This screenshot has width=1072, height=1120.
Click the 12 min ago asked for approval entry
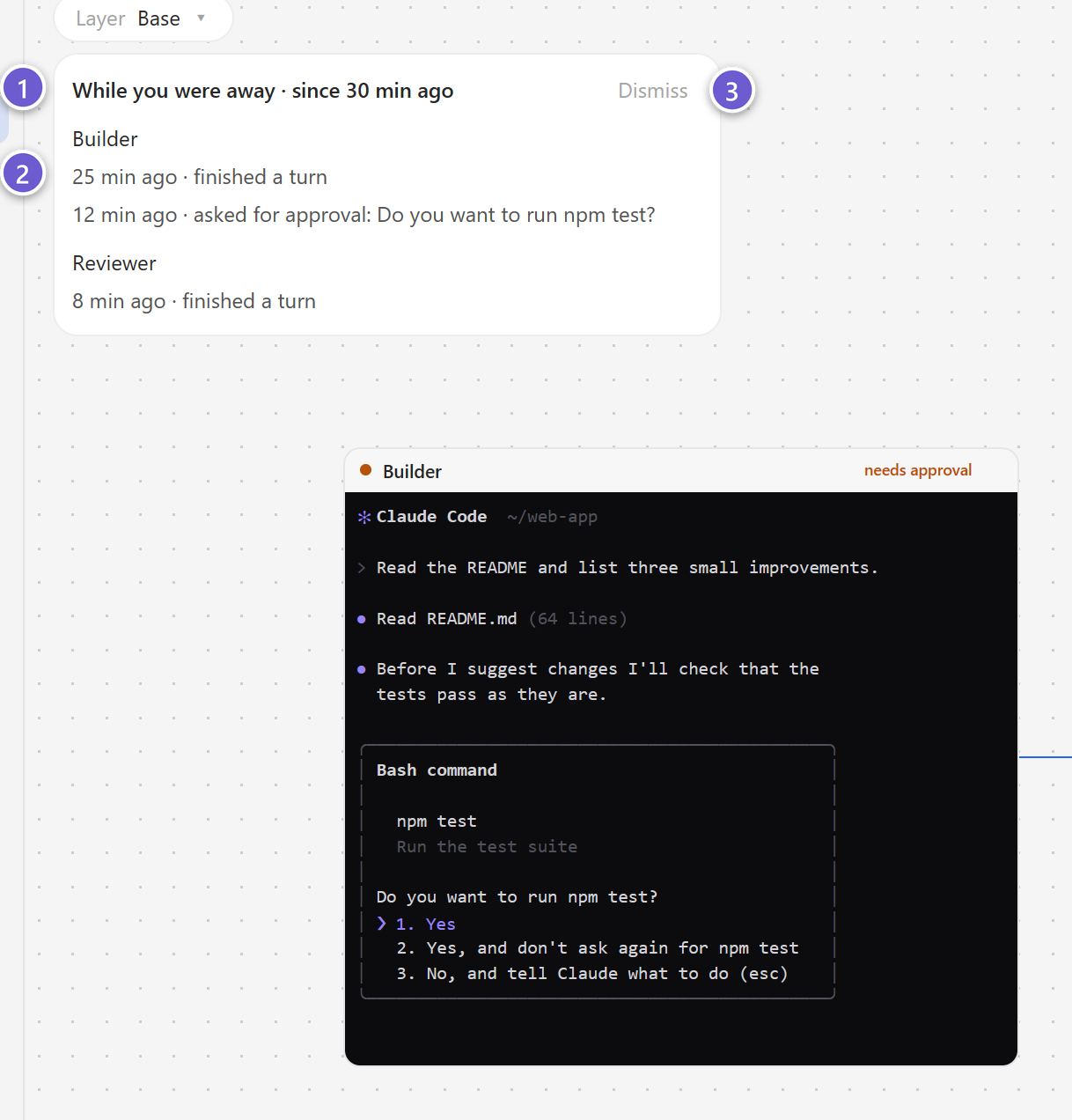pyautogui.click(x=364, y=215)
